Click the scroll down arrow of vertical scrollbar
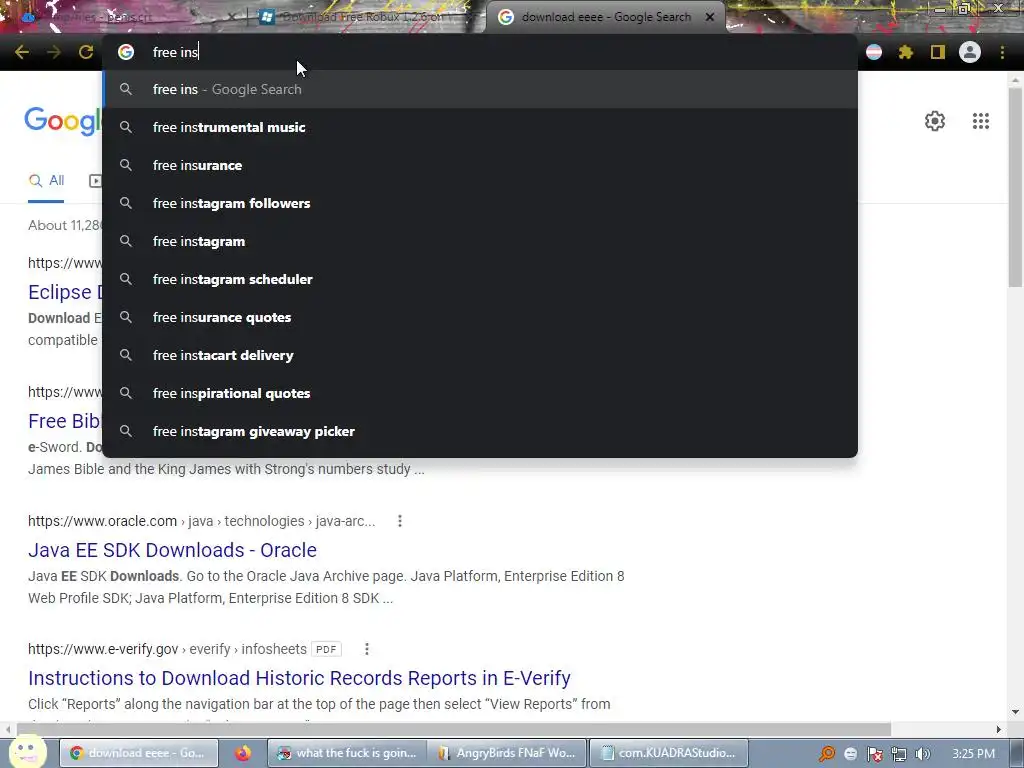The image size is (1024, 768). (1015, 712)
